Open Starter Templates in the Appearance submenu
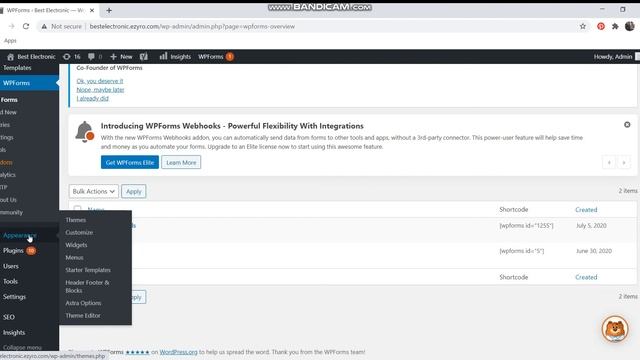This screenshot has width=640, height=360. point(88,270)
